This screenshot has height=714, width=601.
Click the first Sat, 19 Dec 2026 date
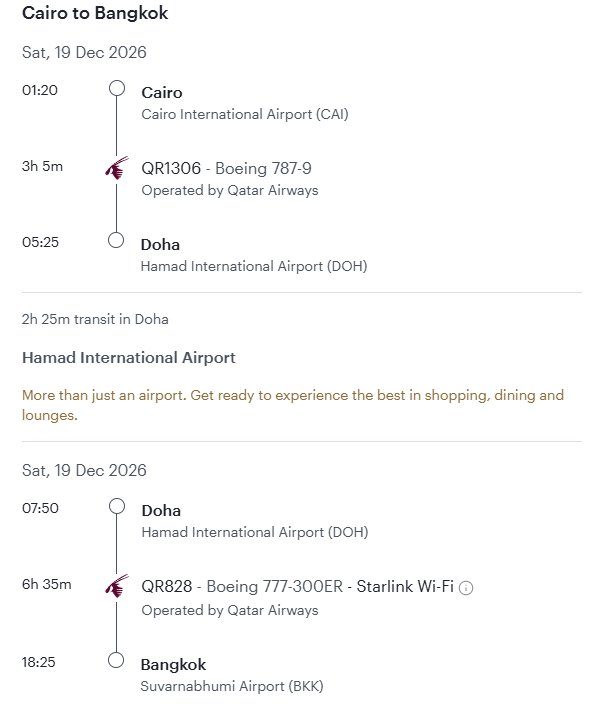(84, 52)
